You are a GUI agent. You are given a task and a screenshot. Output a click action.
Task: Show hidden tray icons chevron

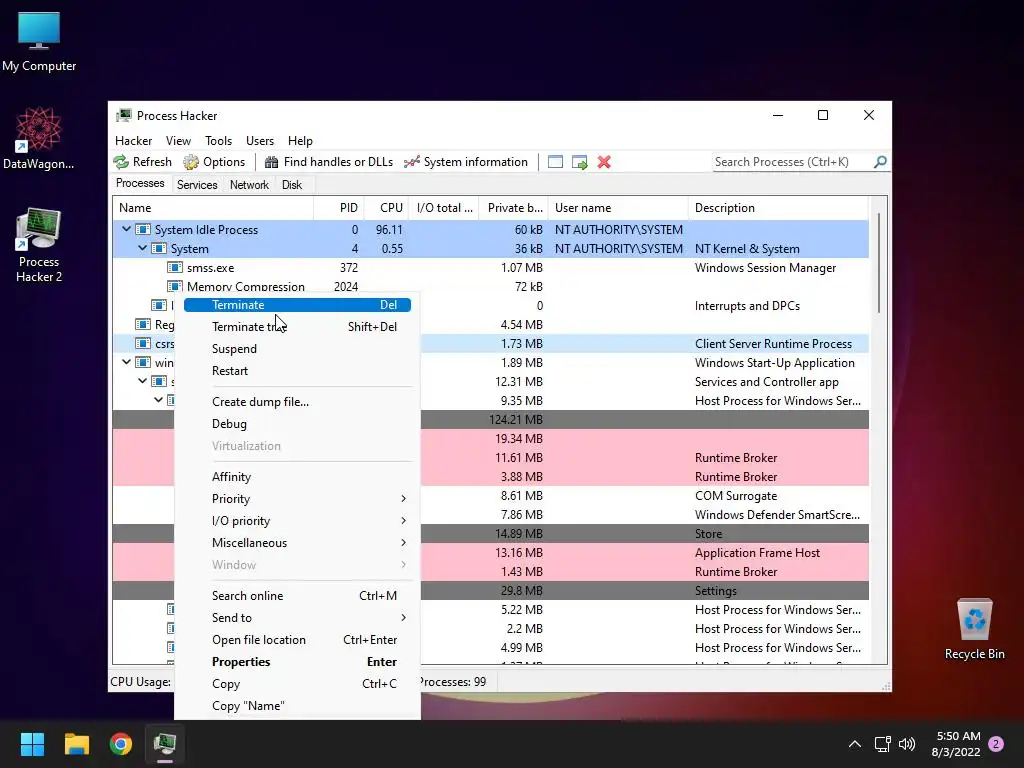[x=854, y=744]
